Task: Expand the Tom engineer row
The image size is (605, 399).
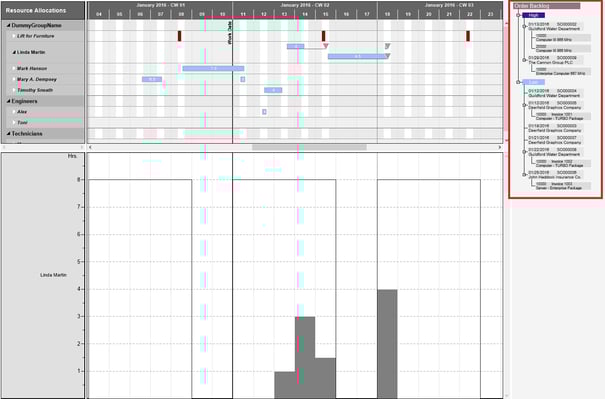Action: point(14,122)
